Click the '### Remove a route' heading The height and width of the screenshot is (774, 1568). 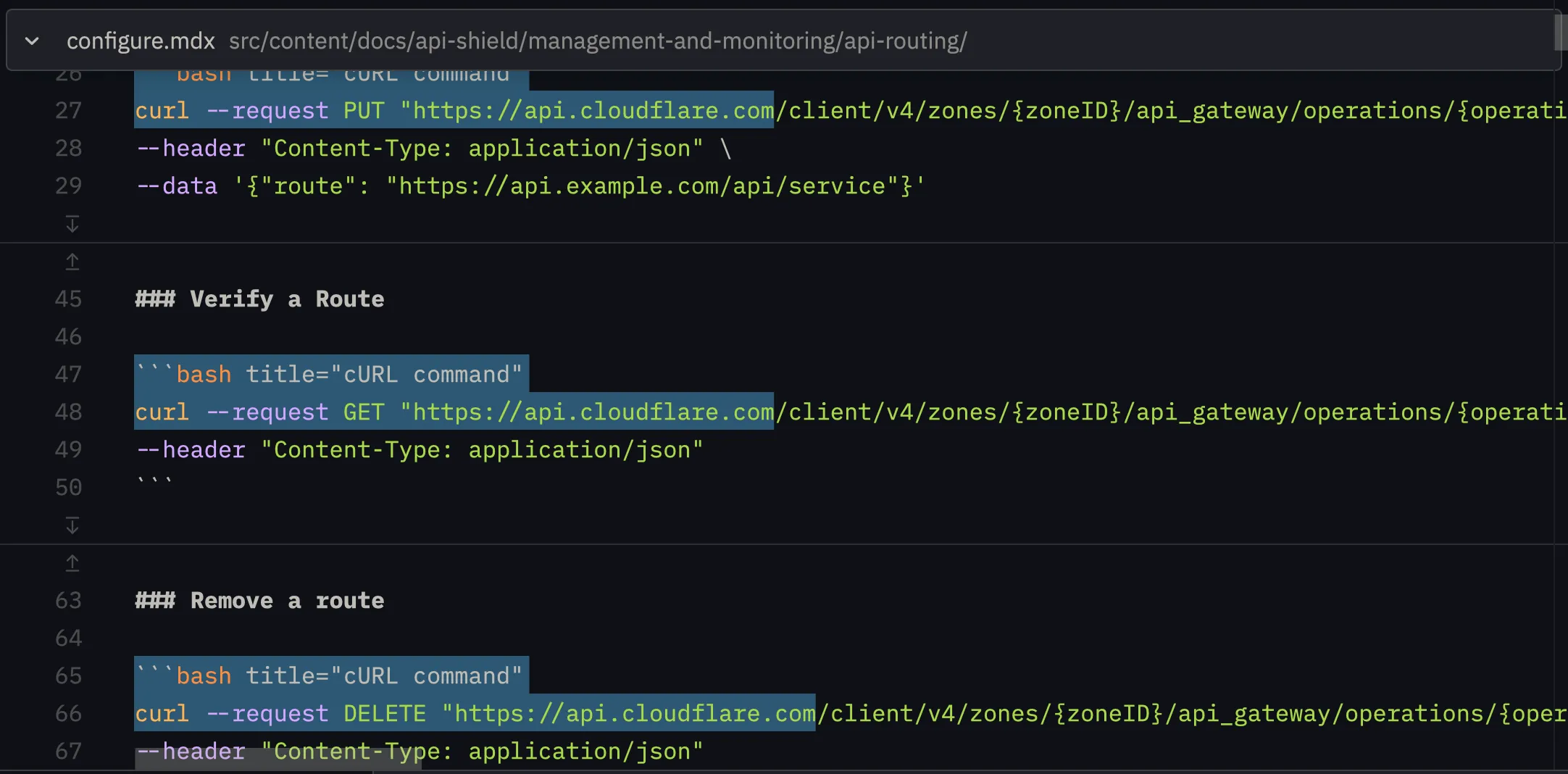259,600
